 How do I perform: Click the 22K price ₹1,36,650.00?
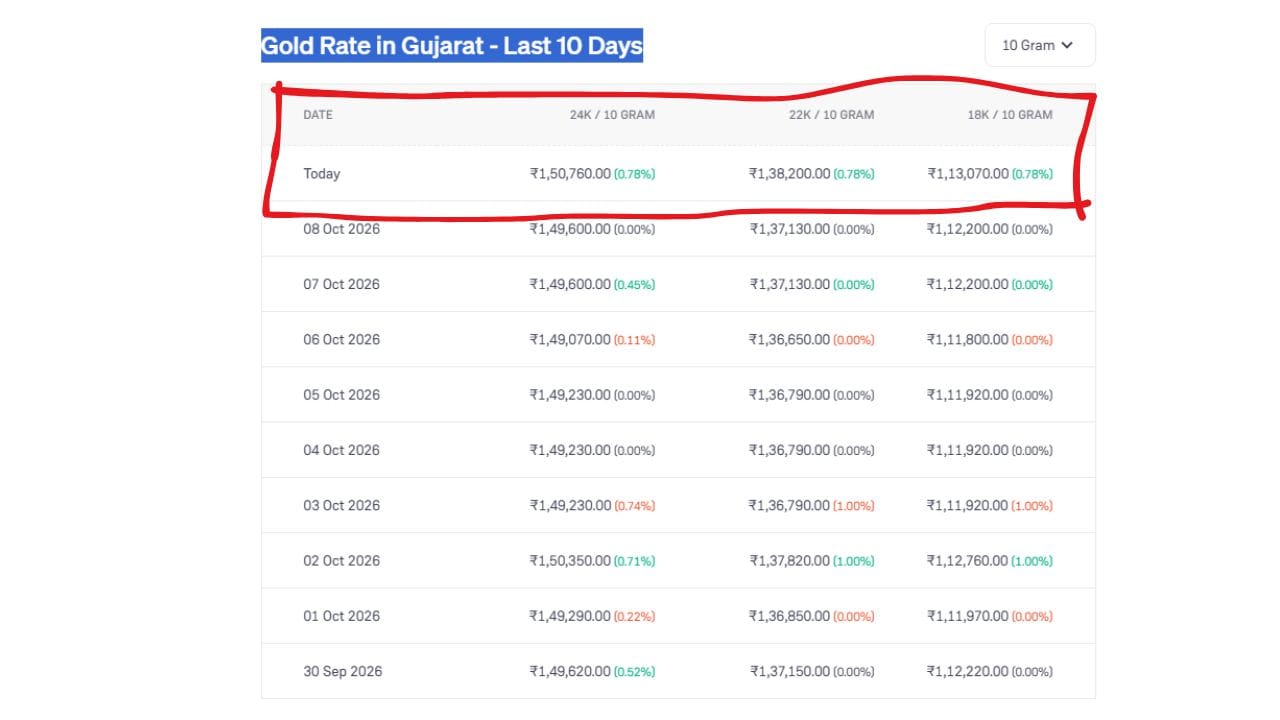789,340
